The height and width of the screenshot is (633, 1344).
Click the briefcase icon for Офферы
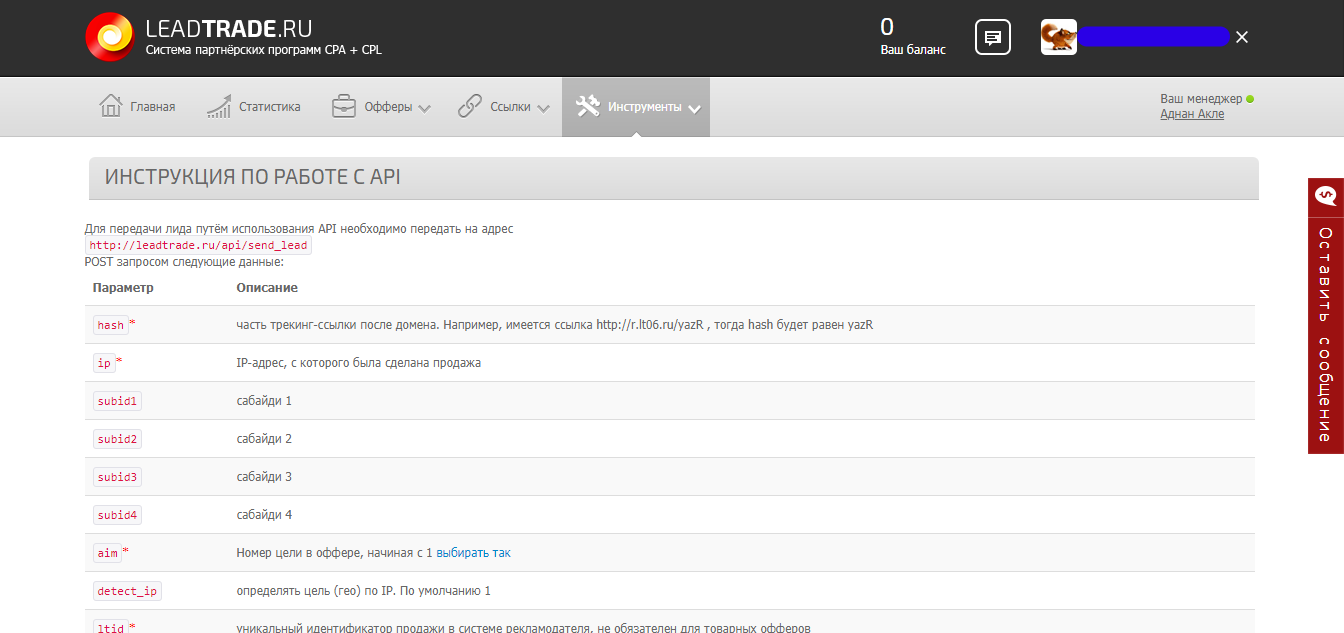[344, 107]
